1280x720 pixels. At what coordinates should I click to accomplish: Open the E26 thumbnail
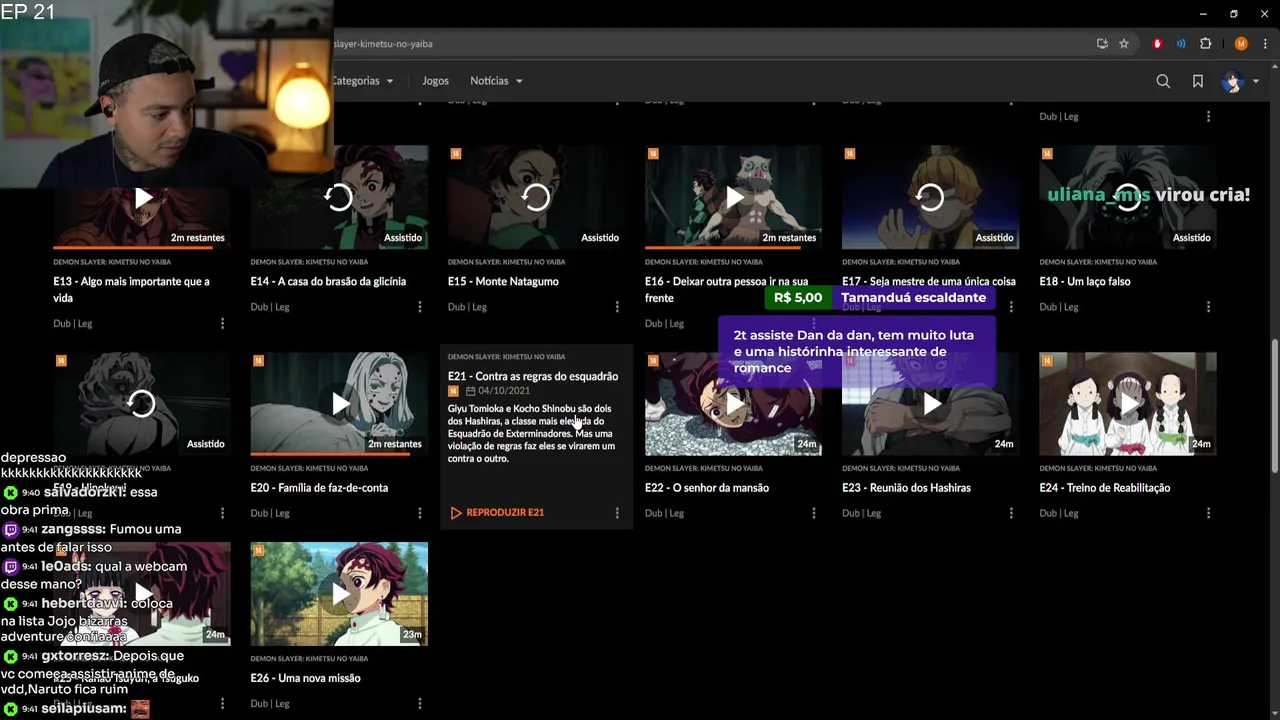click(x=339, y=594)
